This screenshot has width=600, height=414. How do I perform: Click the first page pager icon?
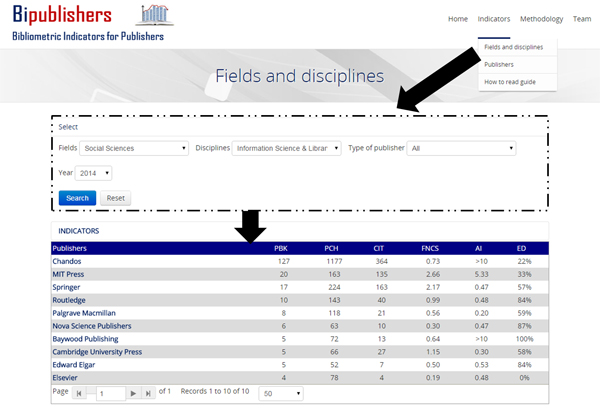click(x=79, y=393)
